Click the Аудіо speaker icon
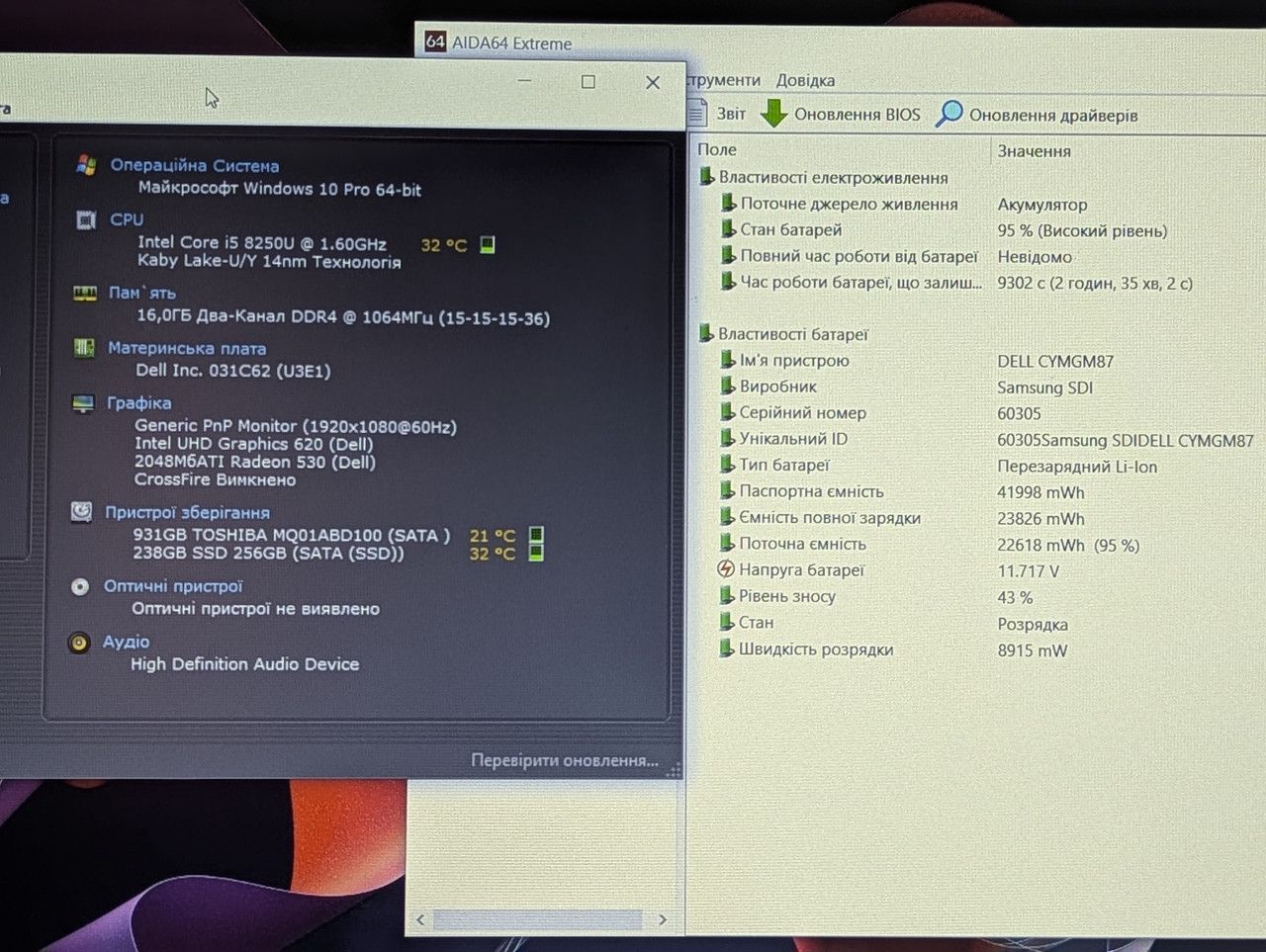The width and height of the screenshot is (1266, 952). [x=79, y=643]
